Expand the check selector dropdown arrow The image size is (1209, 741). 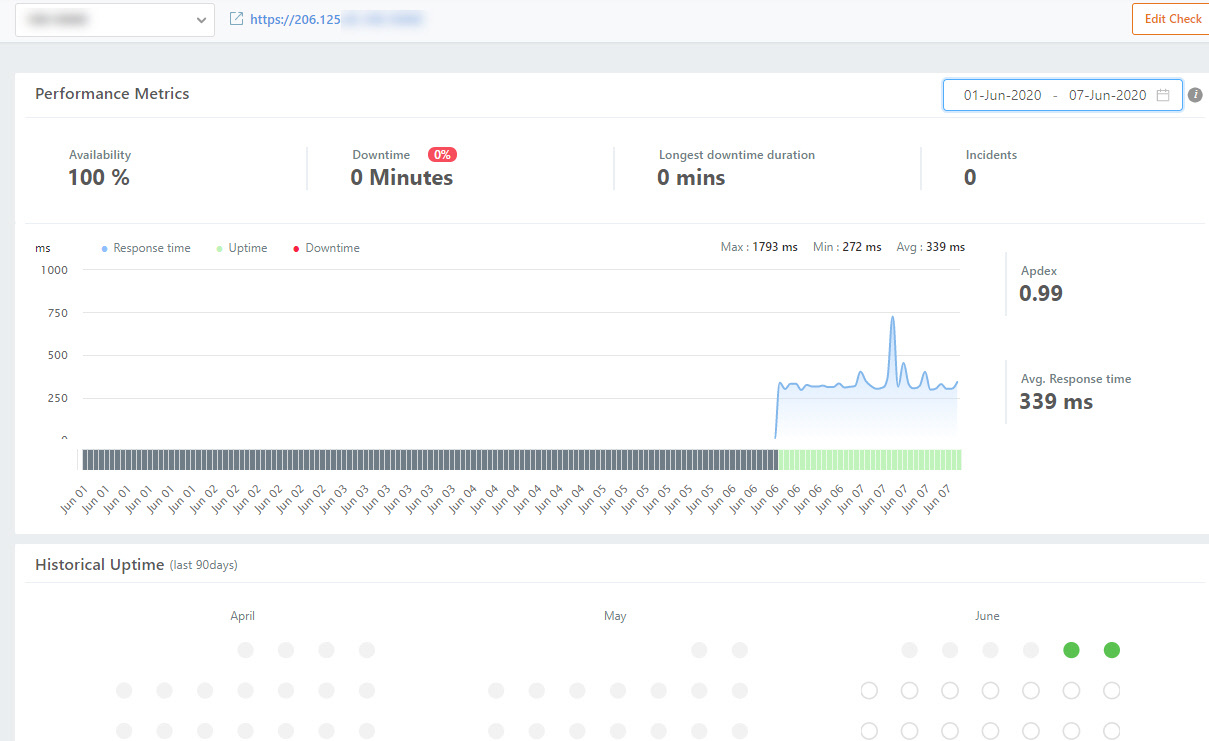[201, 19]
